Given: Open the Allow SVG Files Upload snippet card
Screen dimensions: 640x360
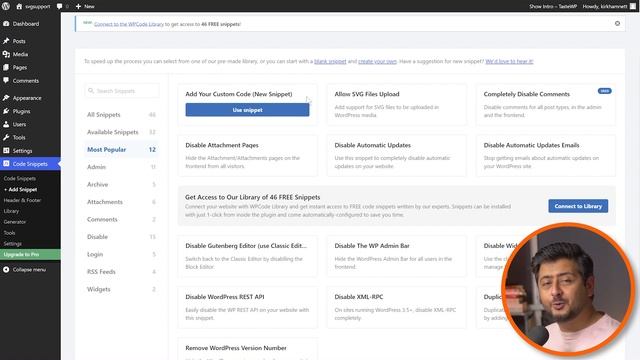Looking at the screenshot, I should (x=396, y=104).
